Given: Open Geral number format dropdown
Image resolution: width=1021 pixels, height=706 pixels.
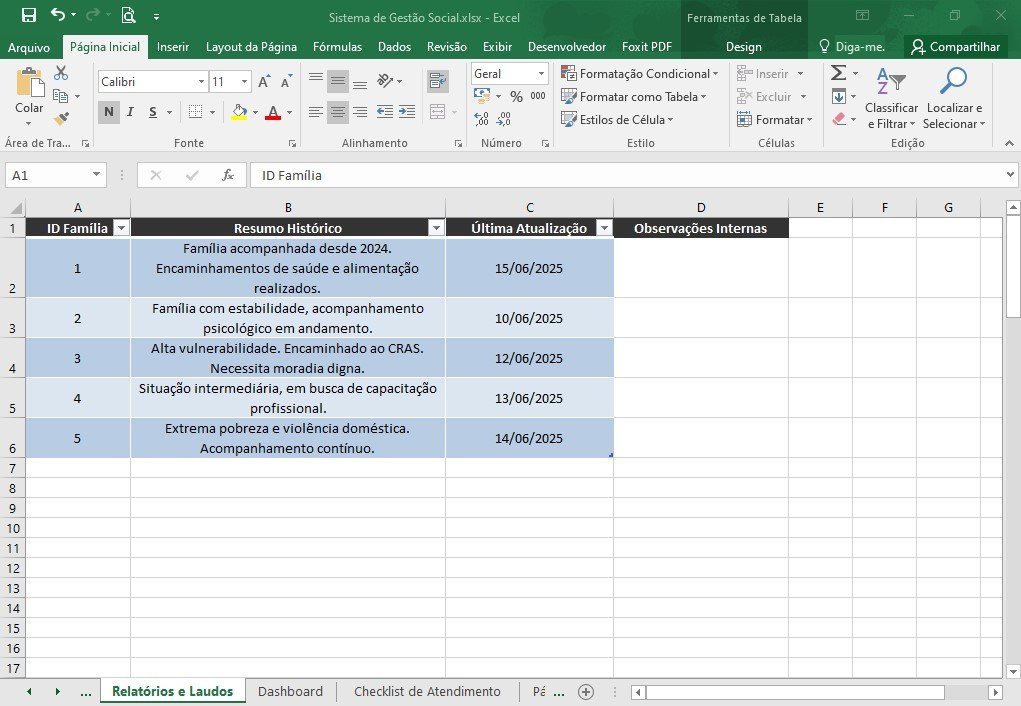Looking at the screenshot, I should (x=541, y=74).
